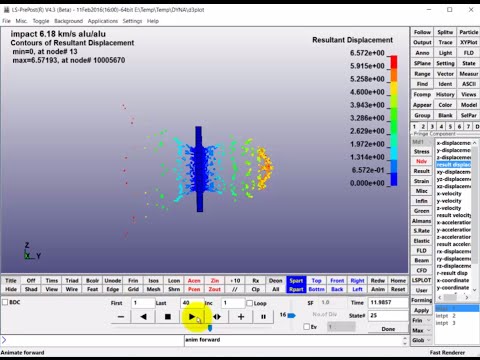
Task: Open the Help menu
Action: [153, 21]
